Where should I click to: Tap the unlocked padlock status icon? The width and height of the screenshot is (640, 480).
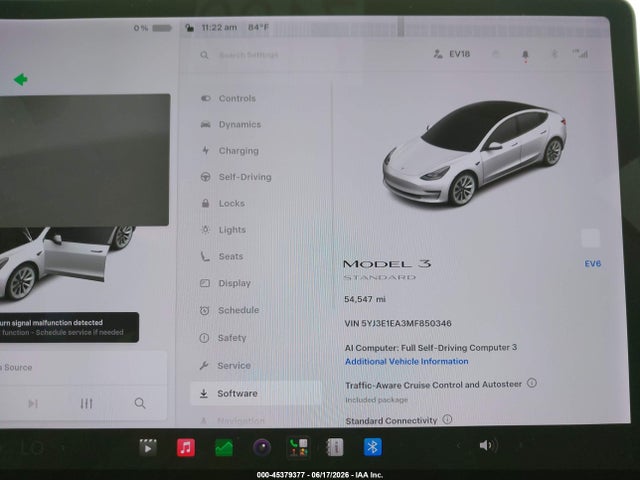(189, 28)
